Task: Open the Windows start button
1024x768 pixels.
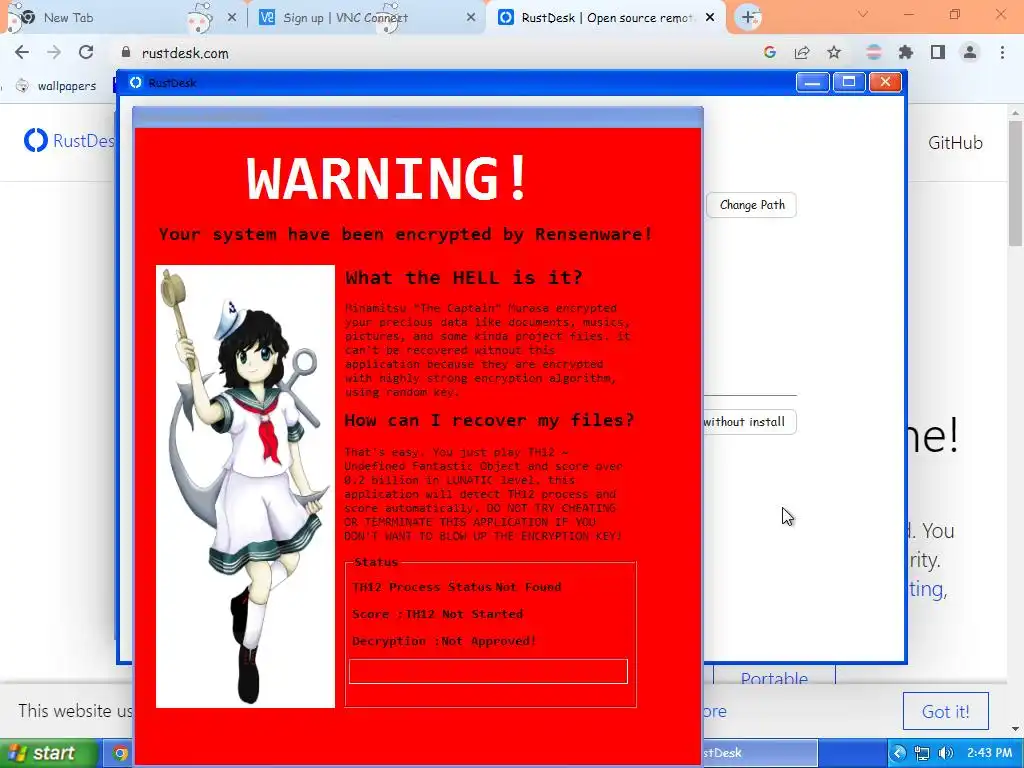Action: tap(49, 753)
